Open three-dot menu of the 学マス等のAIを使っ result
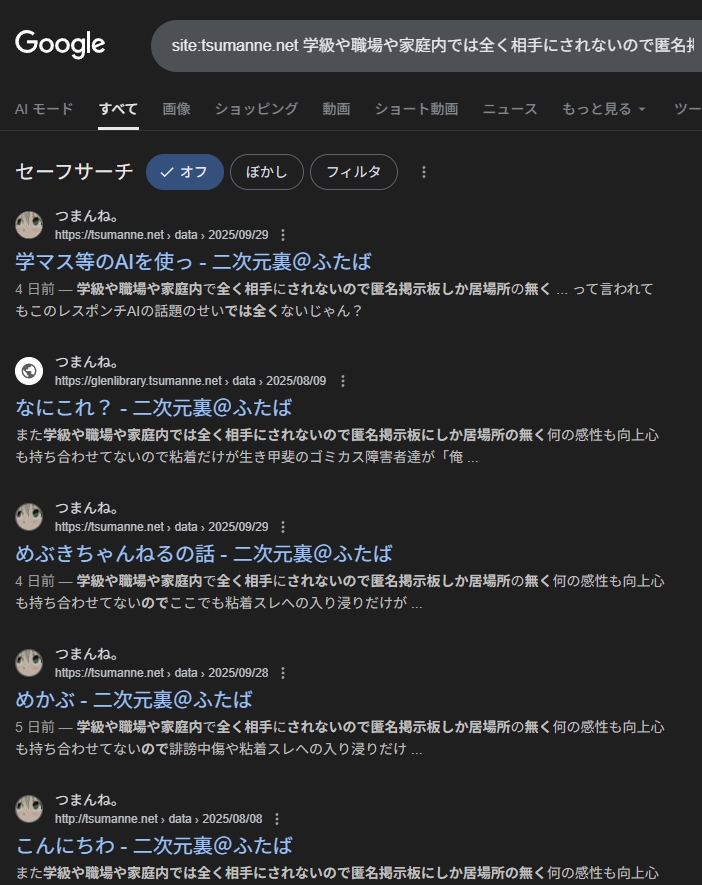Screen dimensions: 702x885 tap(283, 235)
